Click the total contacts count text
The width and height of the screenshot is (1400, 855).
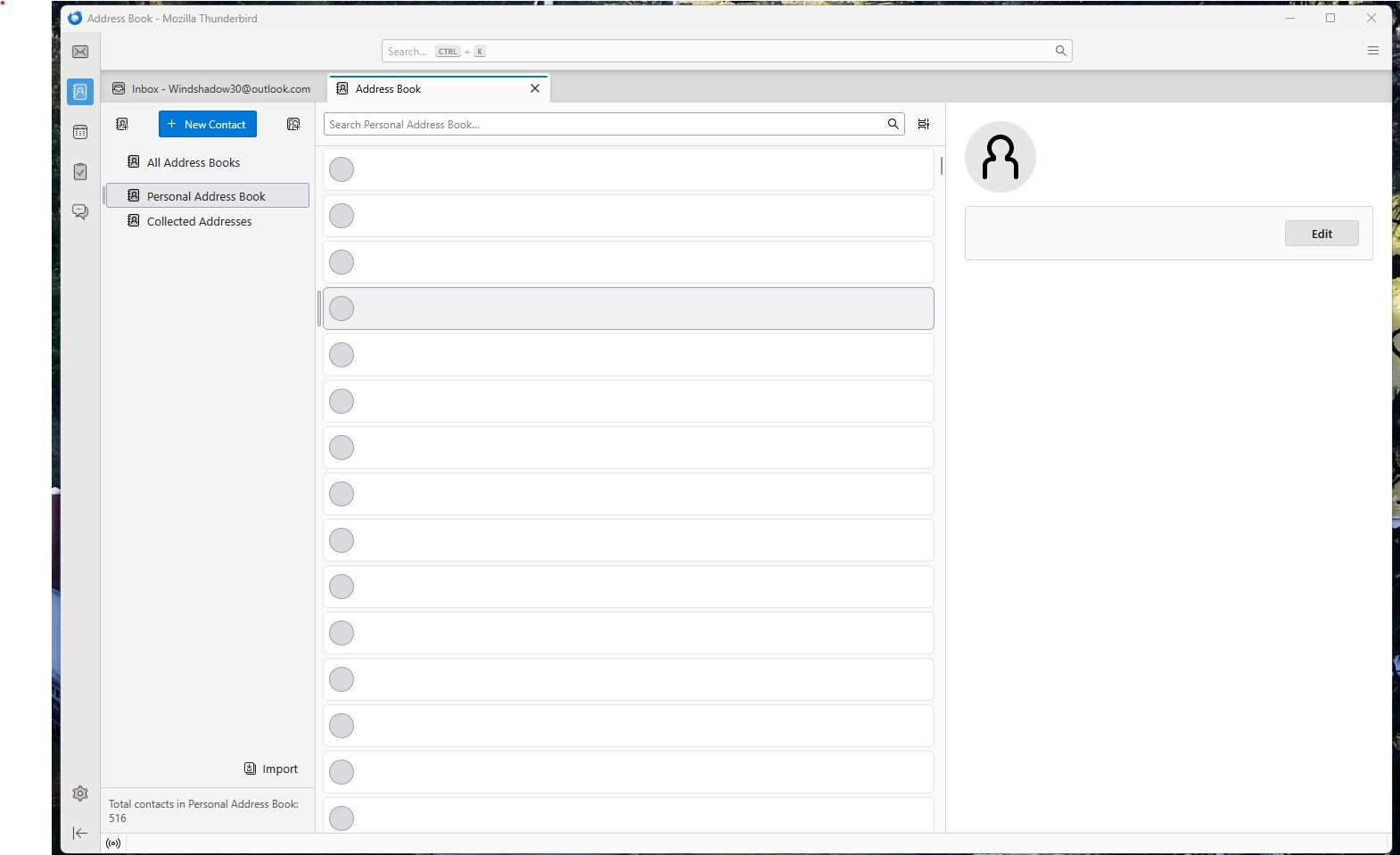point(203,810)
